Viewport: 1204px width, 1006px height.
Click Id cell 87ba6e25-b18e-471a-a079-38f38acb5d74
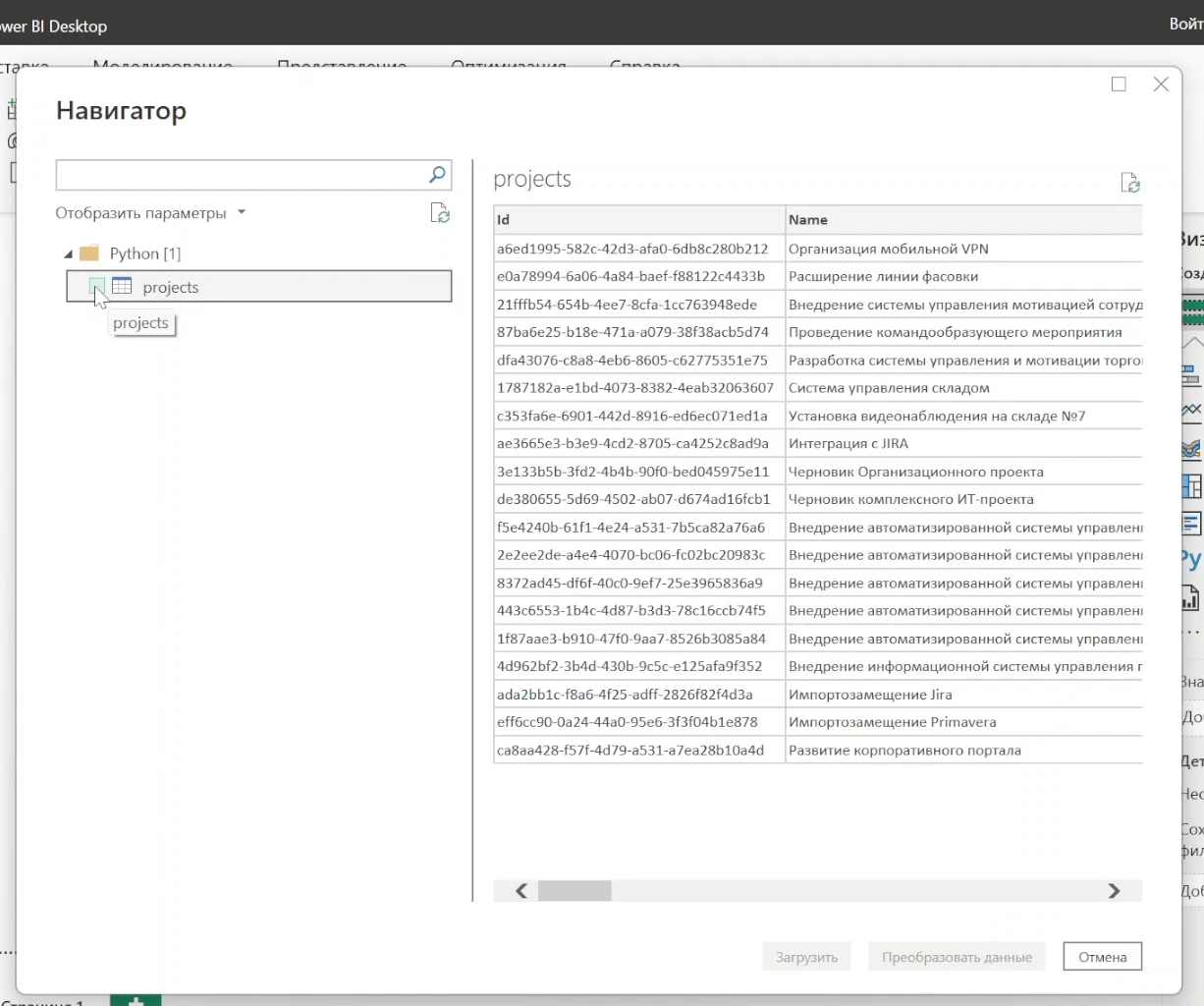(638, 332)
